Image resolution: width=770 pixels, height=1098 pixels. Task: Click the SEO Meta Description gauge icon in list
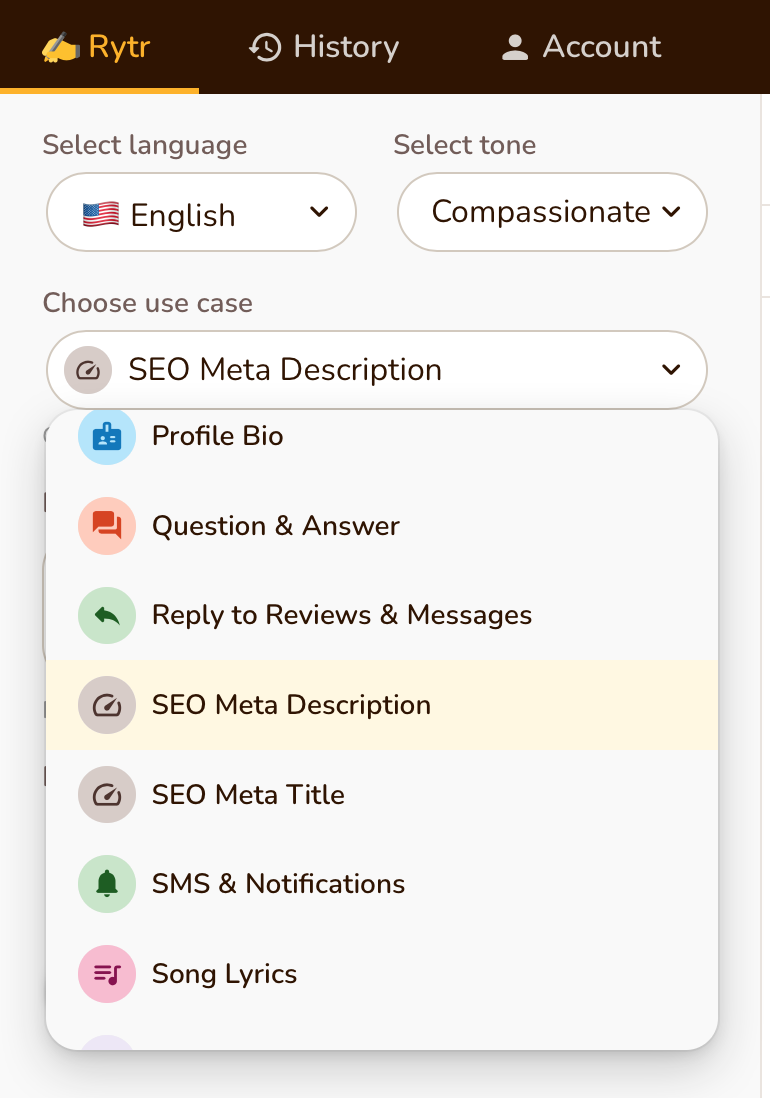[106, 705]
